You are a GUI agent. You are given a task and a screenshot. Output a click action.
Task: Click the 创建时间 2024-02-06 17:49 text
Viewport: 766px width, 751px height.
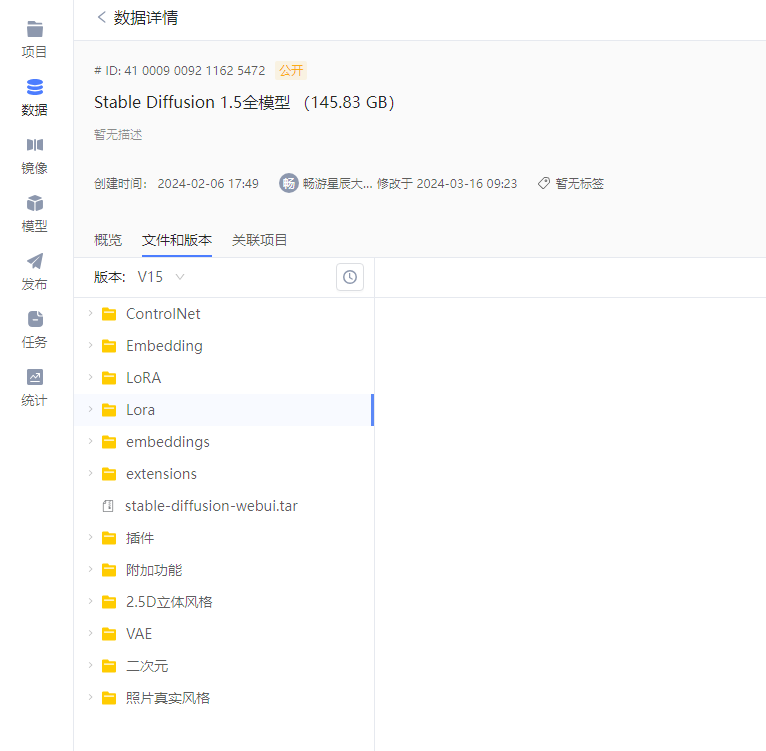176,184
